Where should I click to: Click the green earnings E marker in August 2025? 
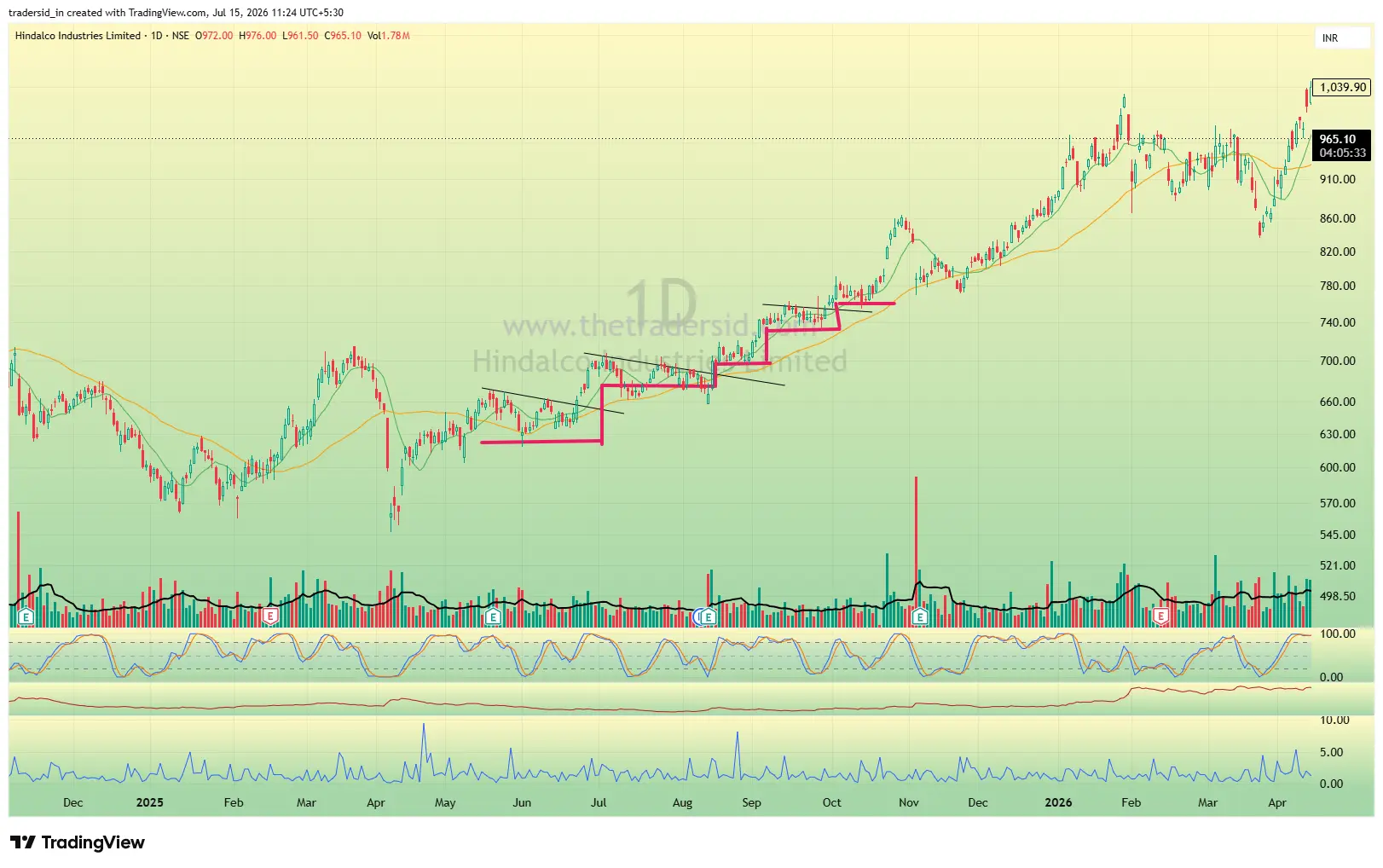click(708, 616)
